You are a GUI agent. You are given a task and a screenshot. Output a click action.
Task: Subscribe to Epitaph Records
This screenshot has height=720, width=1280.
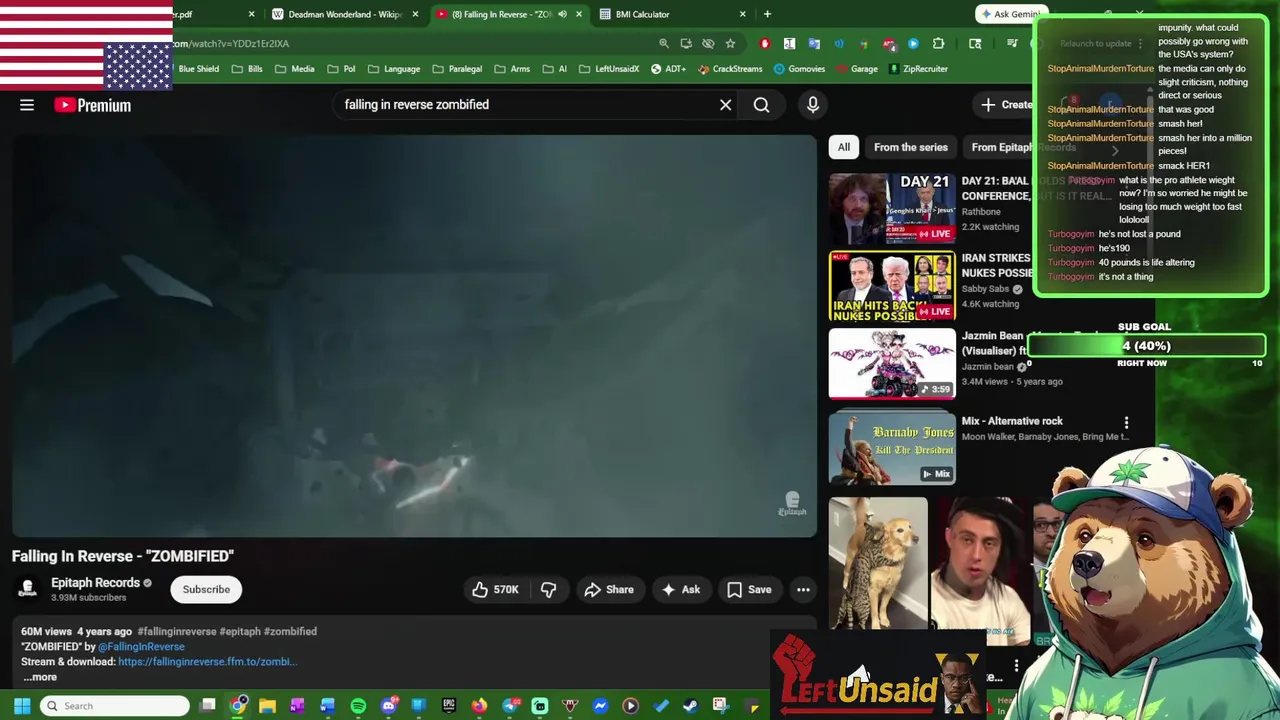(x=206, y=590)
